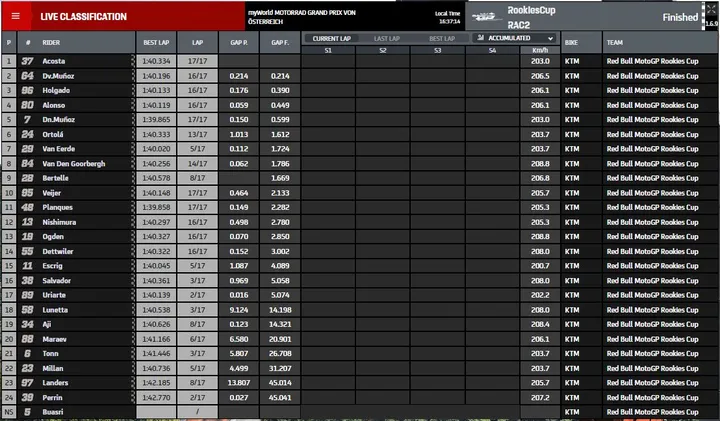The height and width of the screenshot is (421, 720).
Task: Select non-starter rider Buasri
Action: click(x=53, y=412)
